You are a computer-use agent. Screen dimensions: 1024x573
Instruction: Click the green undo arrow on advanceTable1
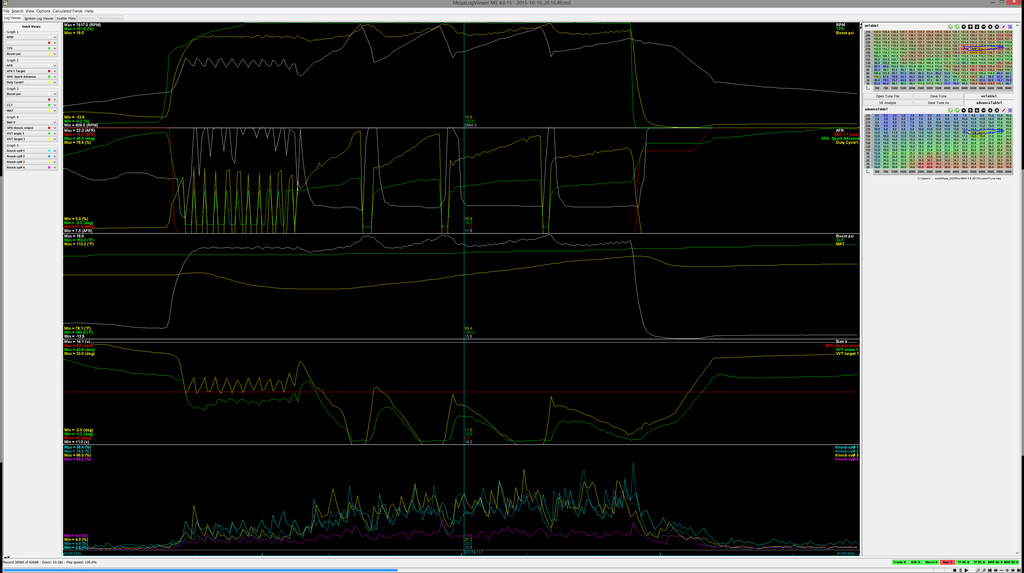click(952, 110)
